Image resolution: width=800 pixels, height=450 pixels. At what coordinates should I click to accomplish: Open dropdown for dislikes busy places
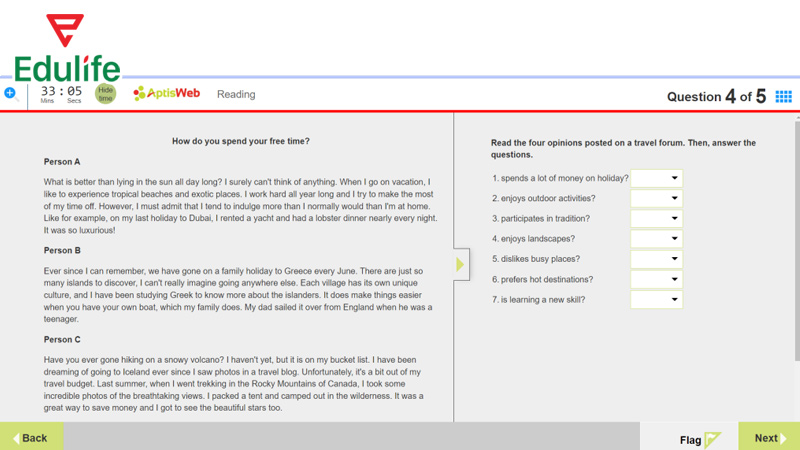tap(656, 259)
